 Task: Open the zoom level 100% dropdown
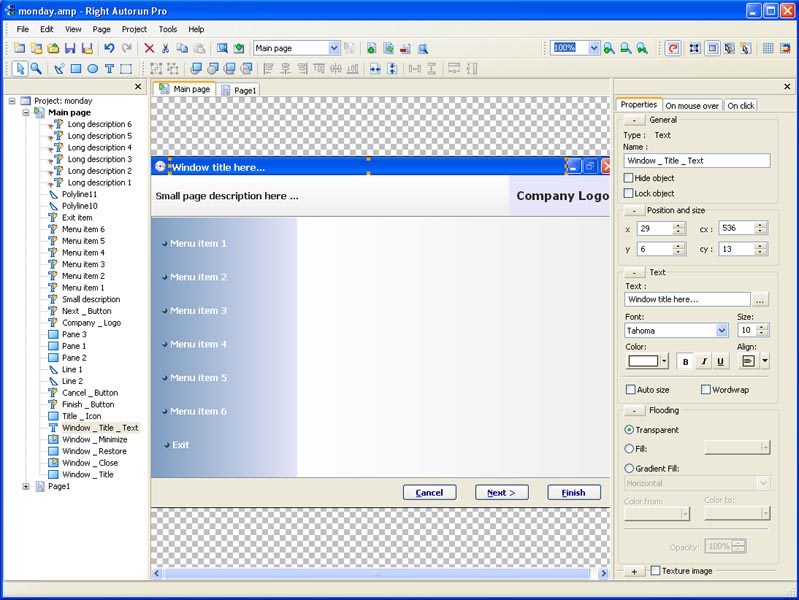(x=594, y=48)
